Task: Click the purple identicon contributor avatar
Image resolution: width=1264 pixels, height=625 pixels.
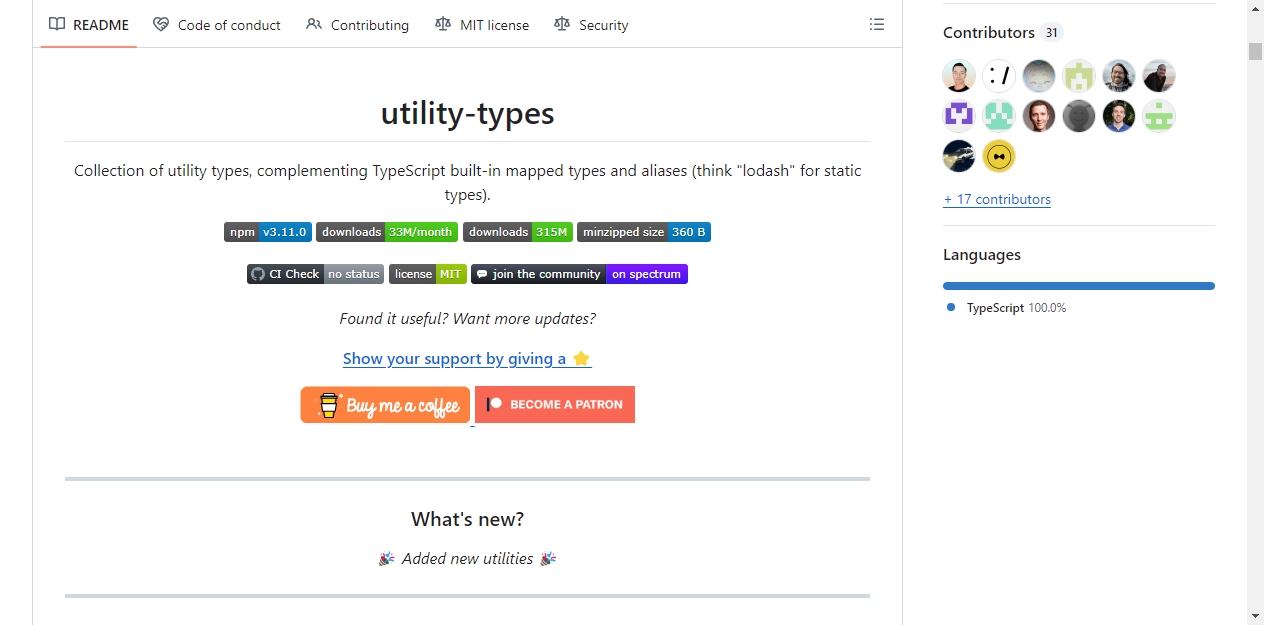Action: coord(959,116)
